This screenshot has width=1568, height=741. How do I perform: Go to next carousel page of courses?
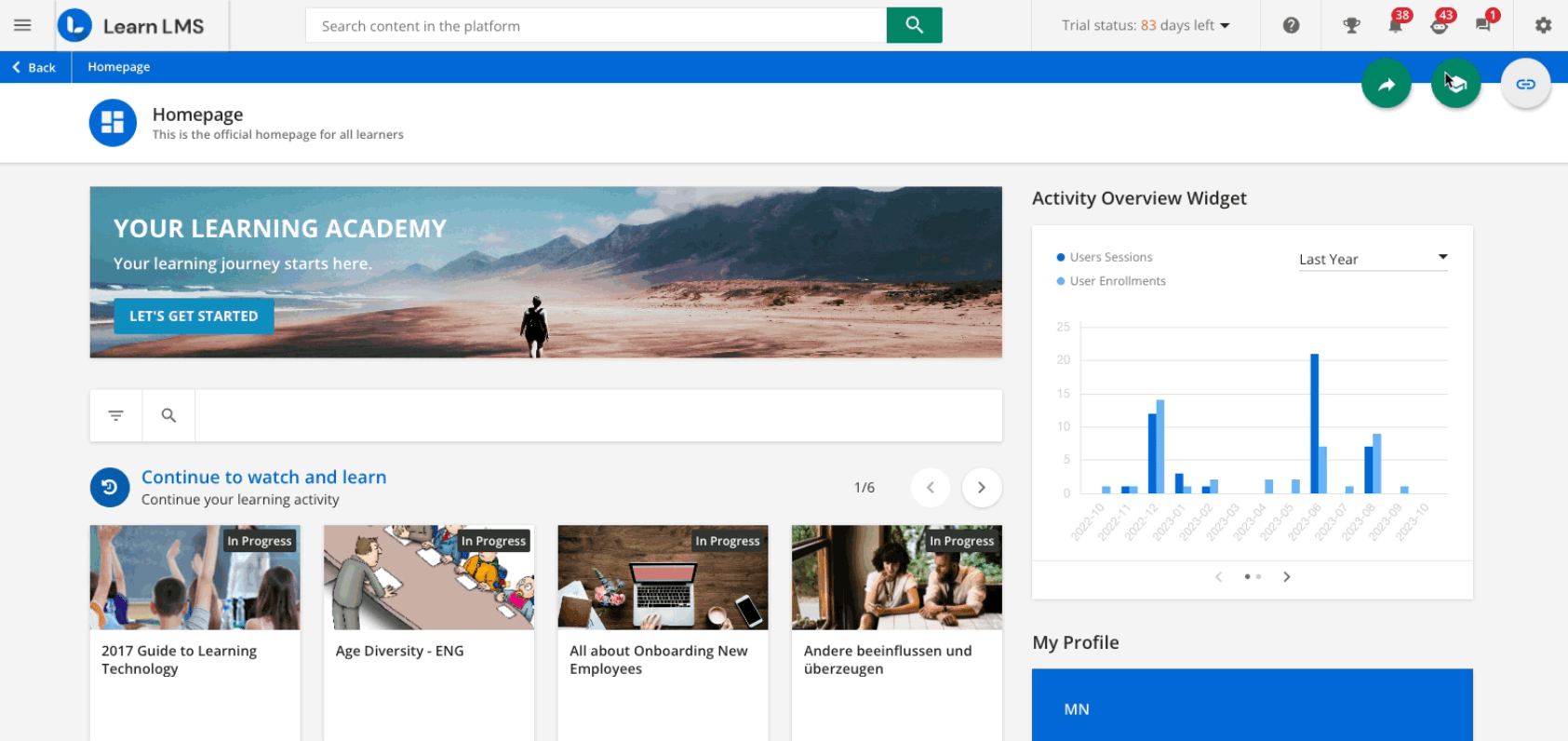click(981, 488)
